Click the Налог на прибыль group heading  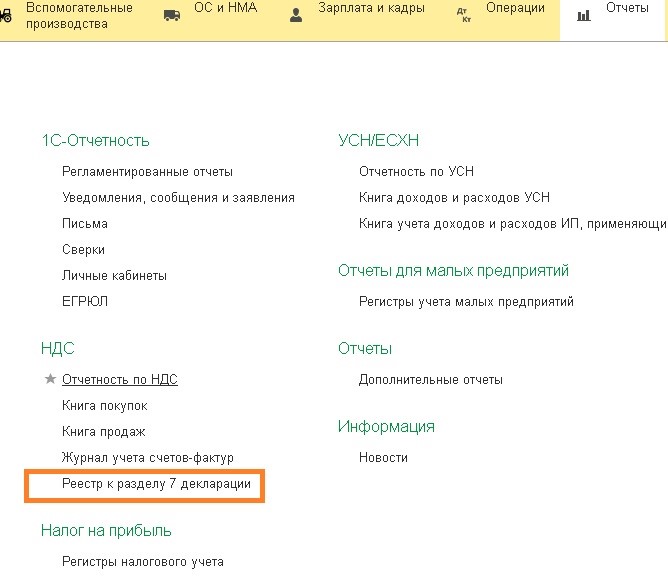(x=106, y=530)
